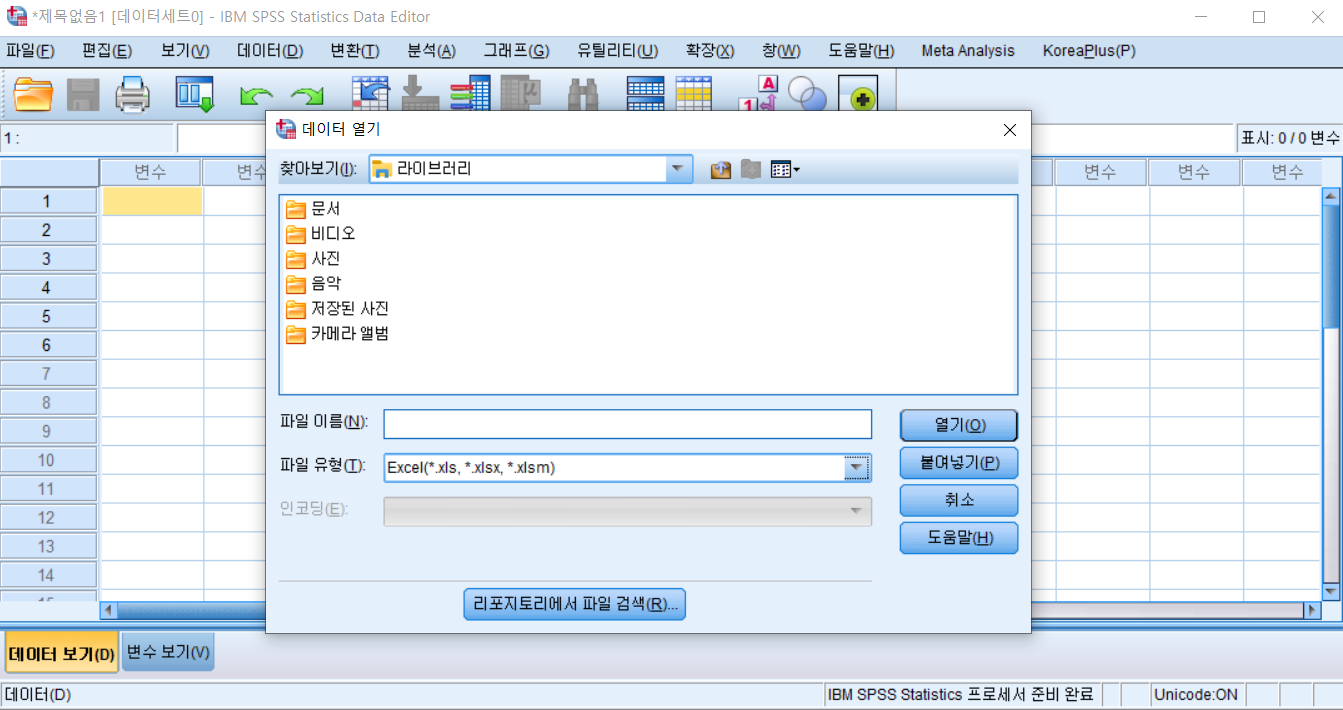Select the 음악 folder
This screenshot has height=710, width=1343.
313,284
